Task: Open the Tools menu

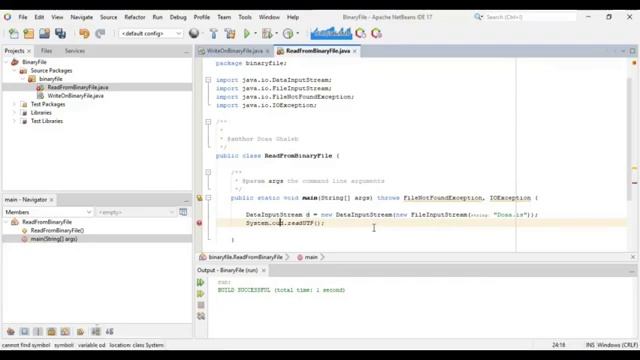Action: pyautogui.click(x=244, y=17)
